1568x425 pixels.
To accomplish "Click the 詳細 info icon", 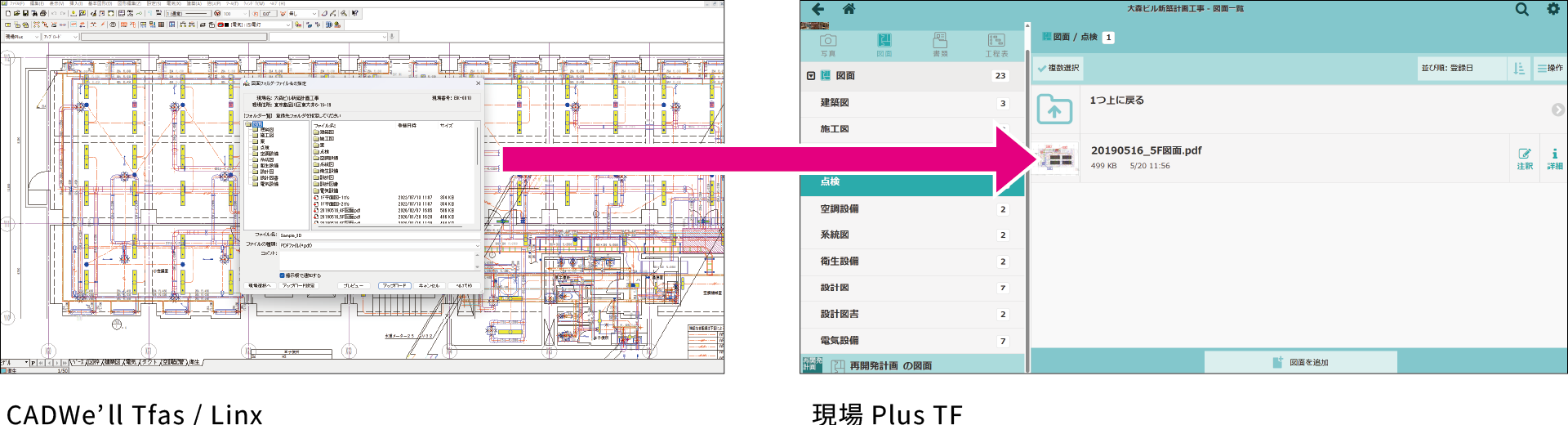I will (x=1554, y=159).
